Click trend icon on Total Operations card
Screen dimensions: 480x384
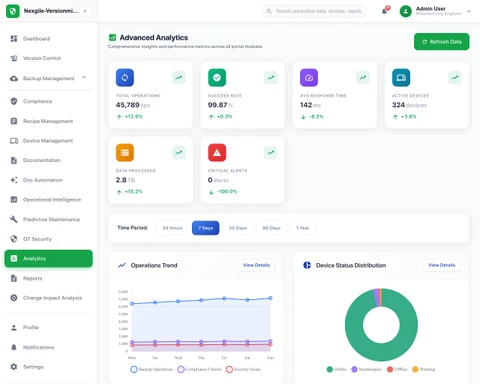click(x=179, y=78)
